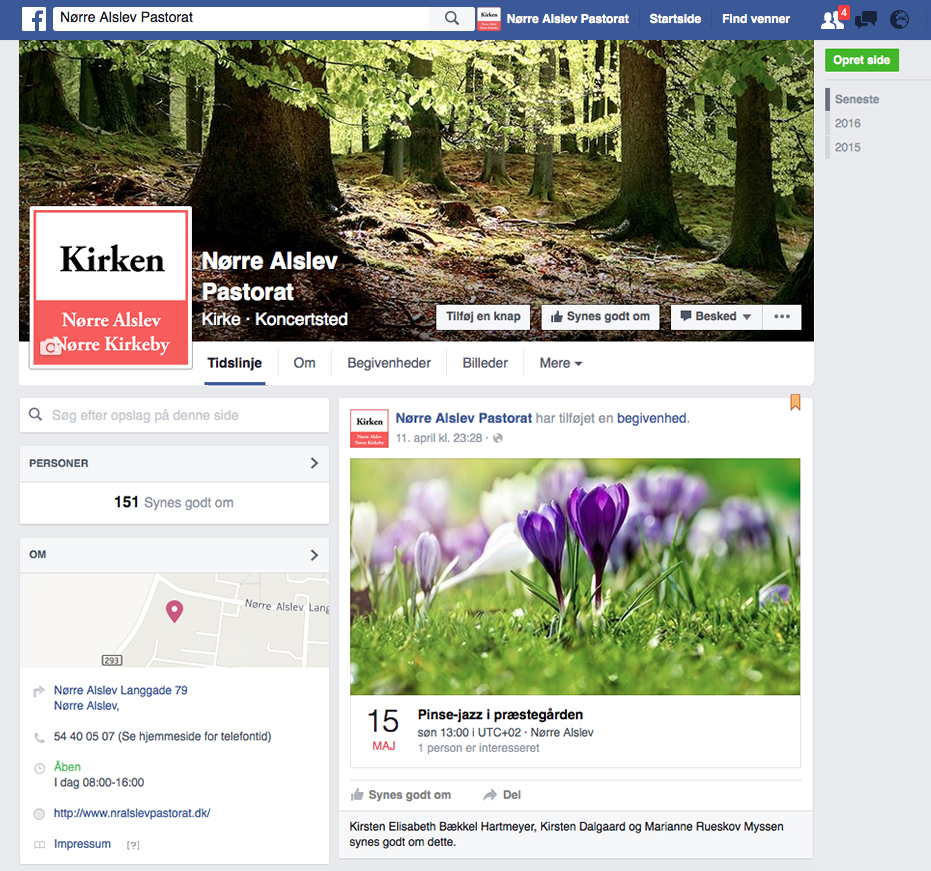Click the Koncertsted category link on cover
This screenshot has height=871, width=931.
(x=301, y=319)
